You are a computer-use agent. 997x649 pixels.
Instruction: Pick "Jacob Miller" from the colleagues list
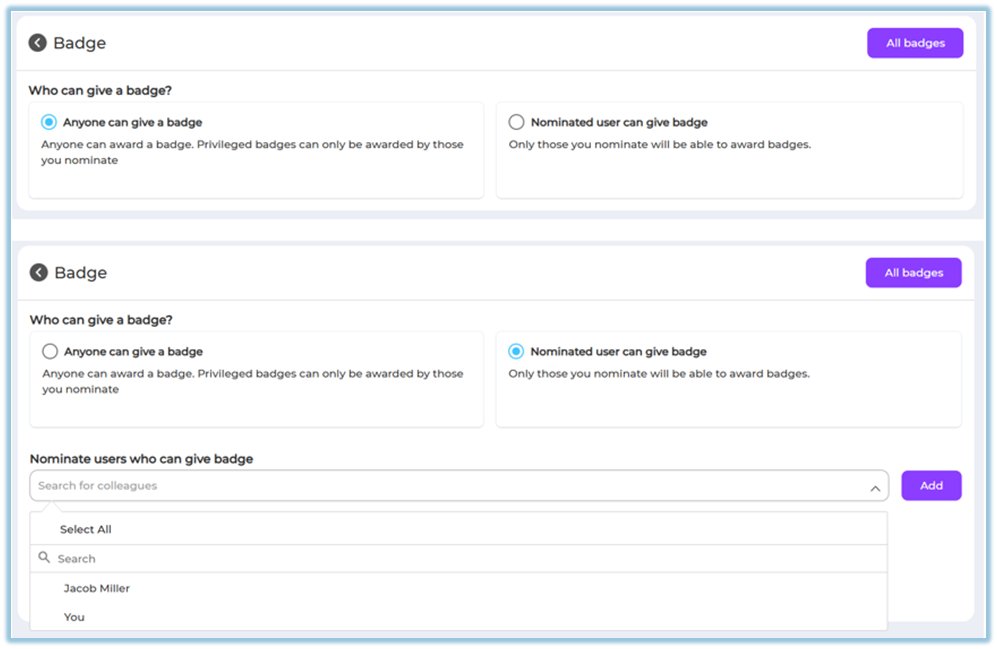tap(97, 588)
